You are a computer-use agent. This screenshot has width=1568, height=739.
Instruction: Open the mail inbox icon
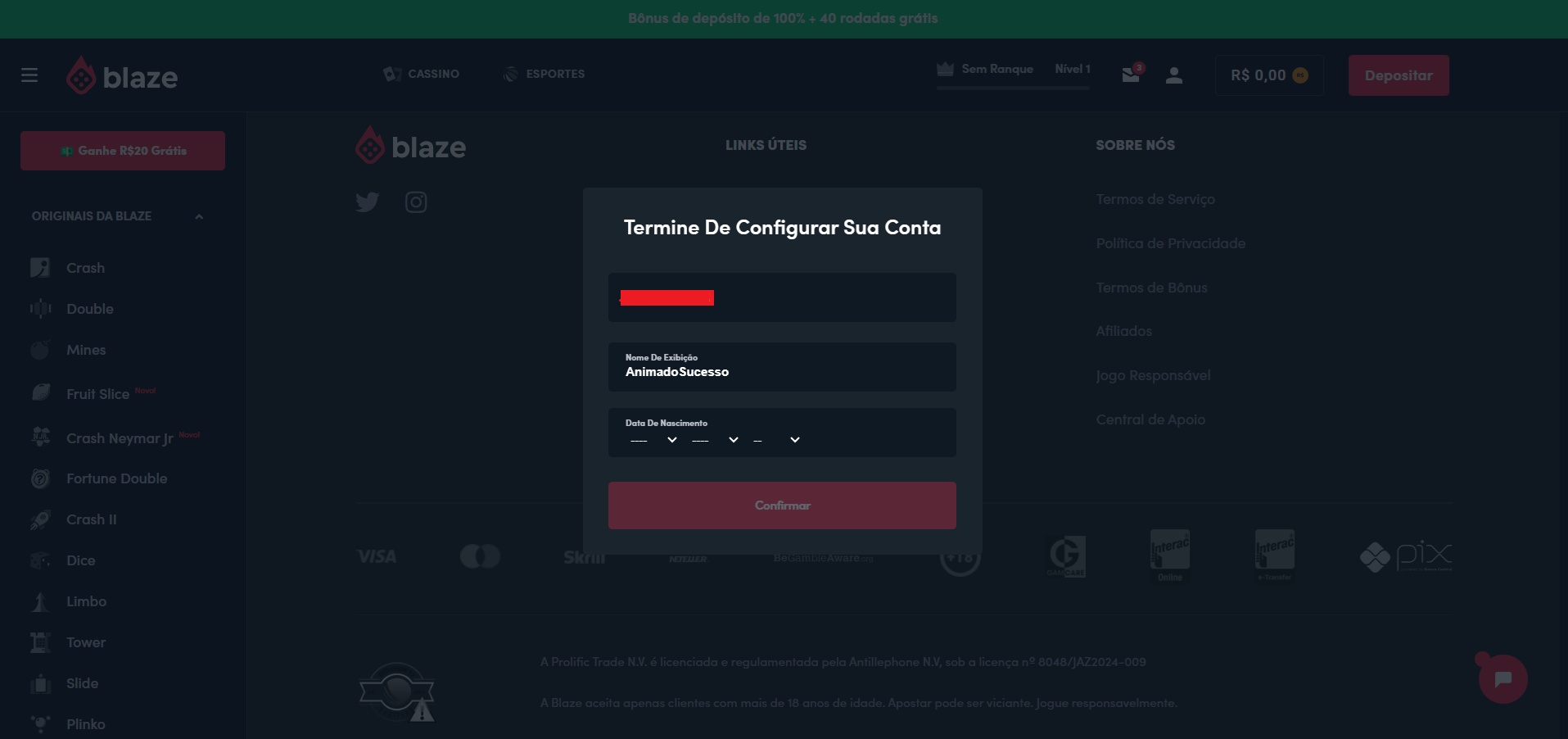point(1132,75)
